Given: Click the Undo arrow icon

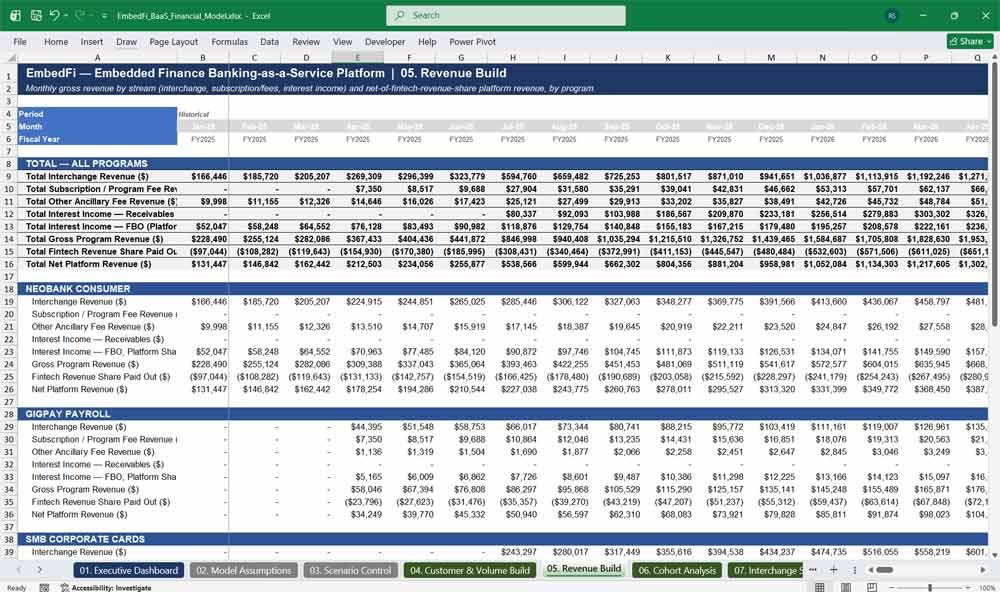Looking at the screenshot, I should click(x=54, y=15).
